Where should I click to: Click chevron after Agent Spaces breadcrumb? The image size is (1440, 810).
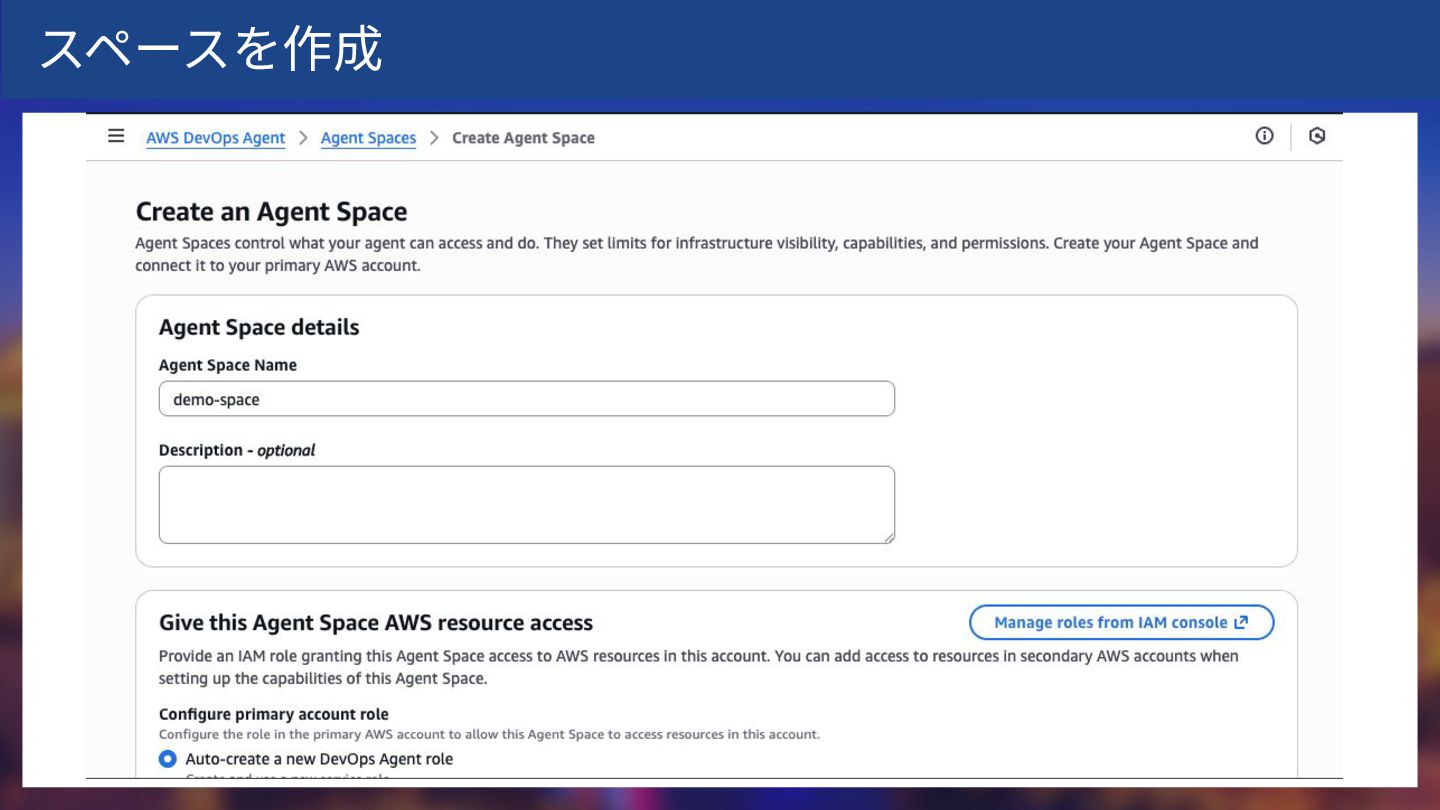[434, 138]
